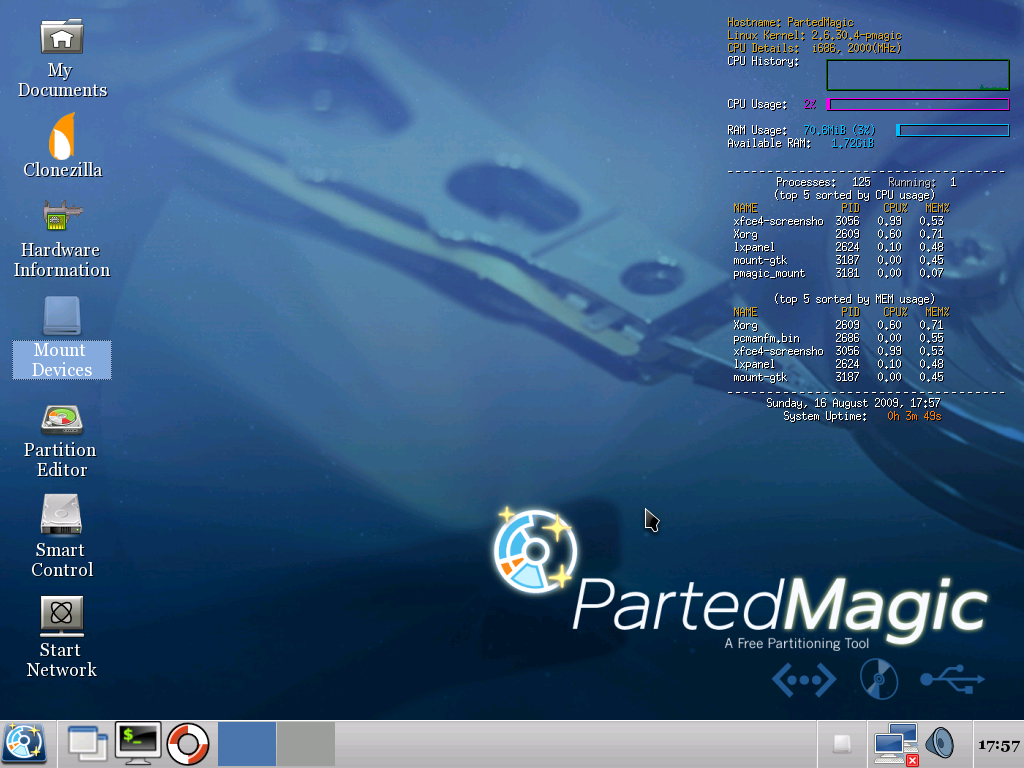Image resolution: width=1024 pixels, height=768 pixels.
Task: Launch the terminal from the taskbar
Action: pos(138,743)
